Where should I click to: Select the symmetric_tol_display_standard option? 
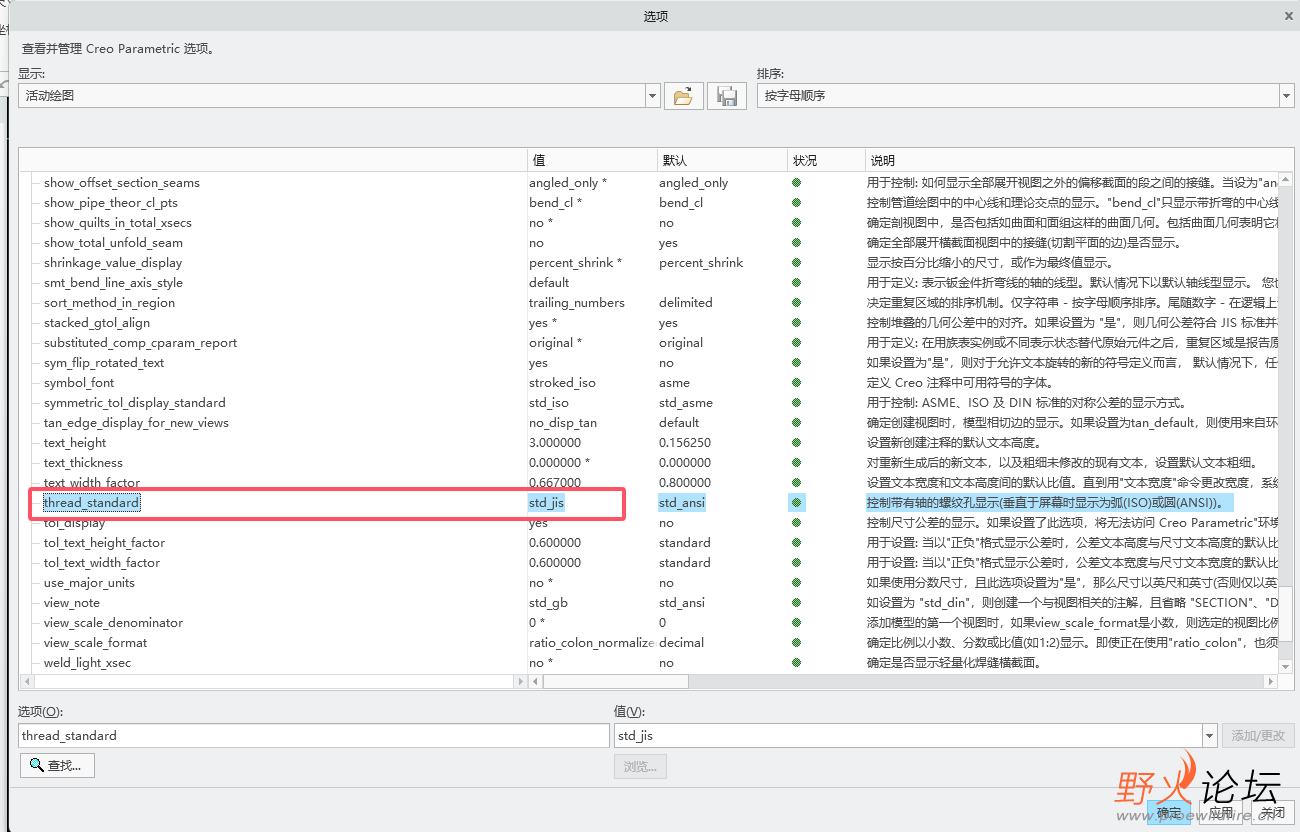[x=135, y=403]
